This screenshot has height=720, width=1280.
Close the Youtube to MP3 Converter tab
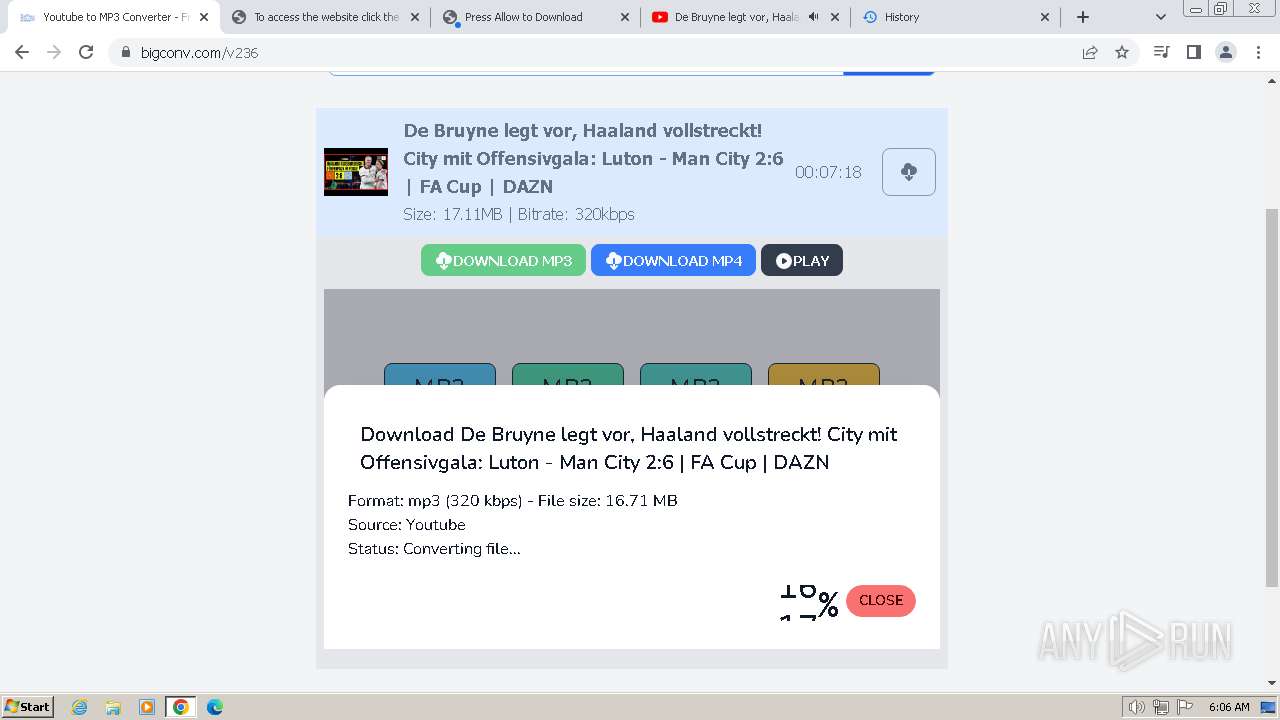[x=204, y=17]
